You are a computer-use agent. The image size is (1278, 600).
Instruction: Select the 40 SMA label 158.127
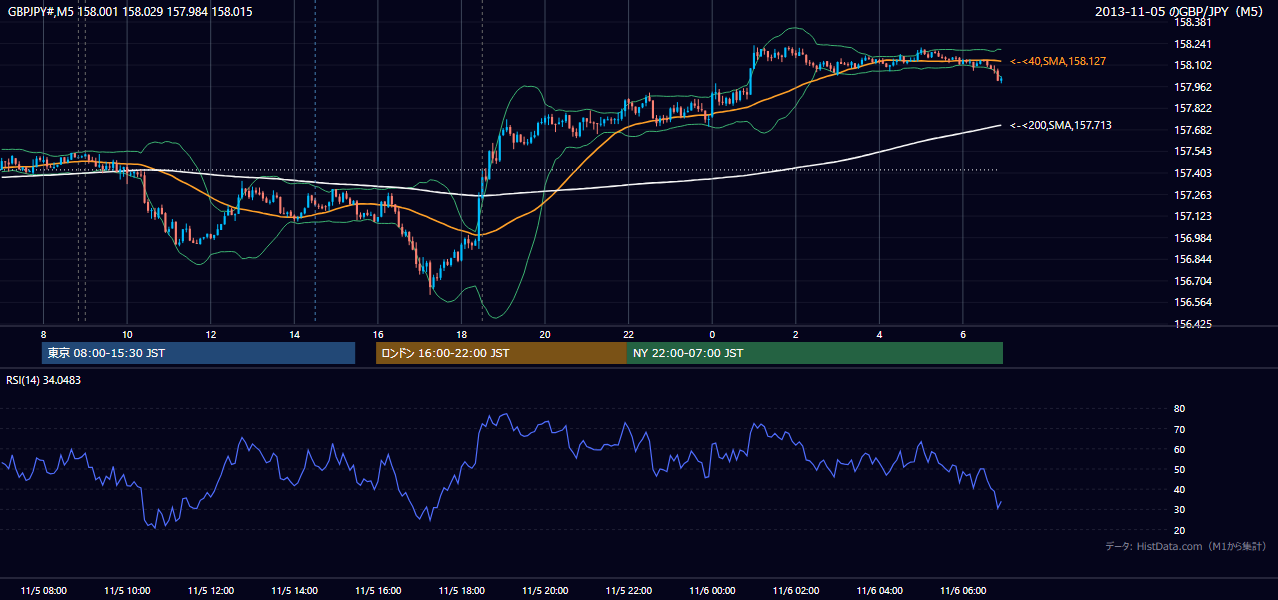[x=1058, y=61]
